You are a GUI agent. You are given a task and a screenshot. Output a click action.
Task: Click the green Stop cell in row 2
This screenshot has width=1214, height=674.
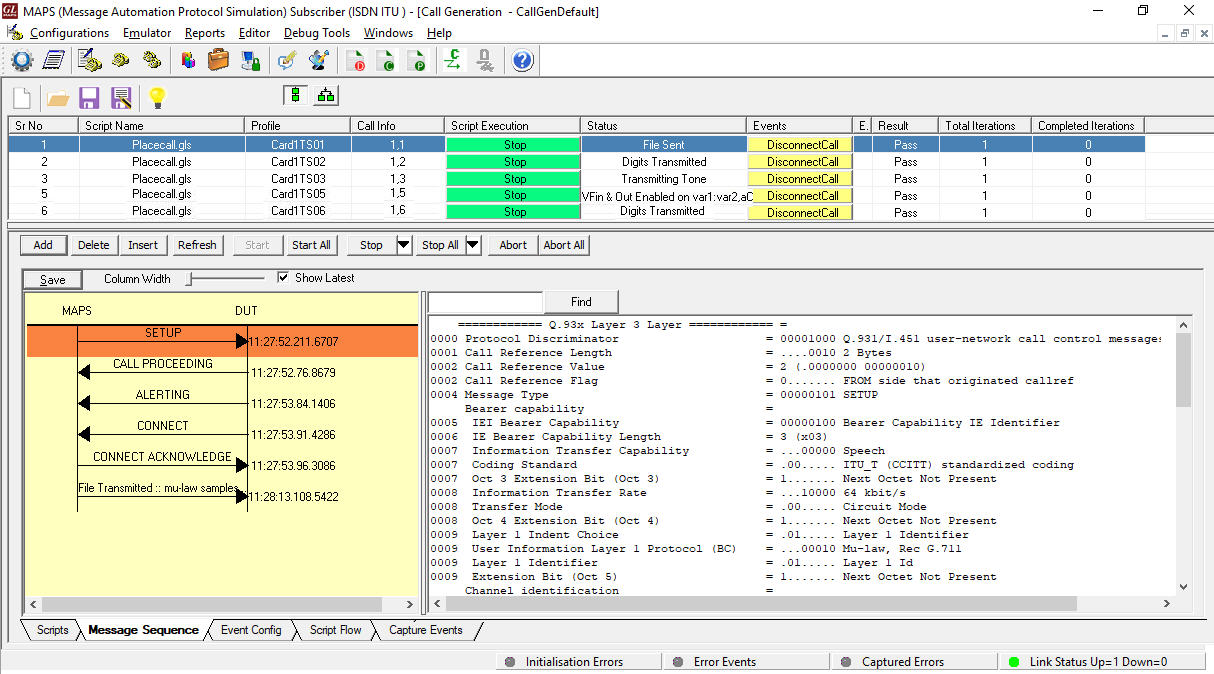[514, 162]
